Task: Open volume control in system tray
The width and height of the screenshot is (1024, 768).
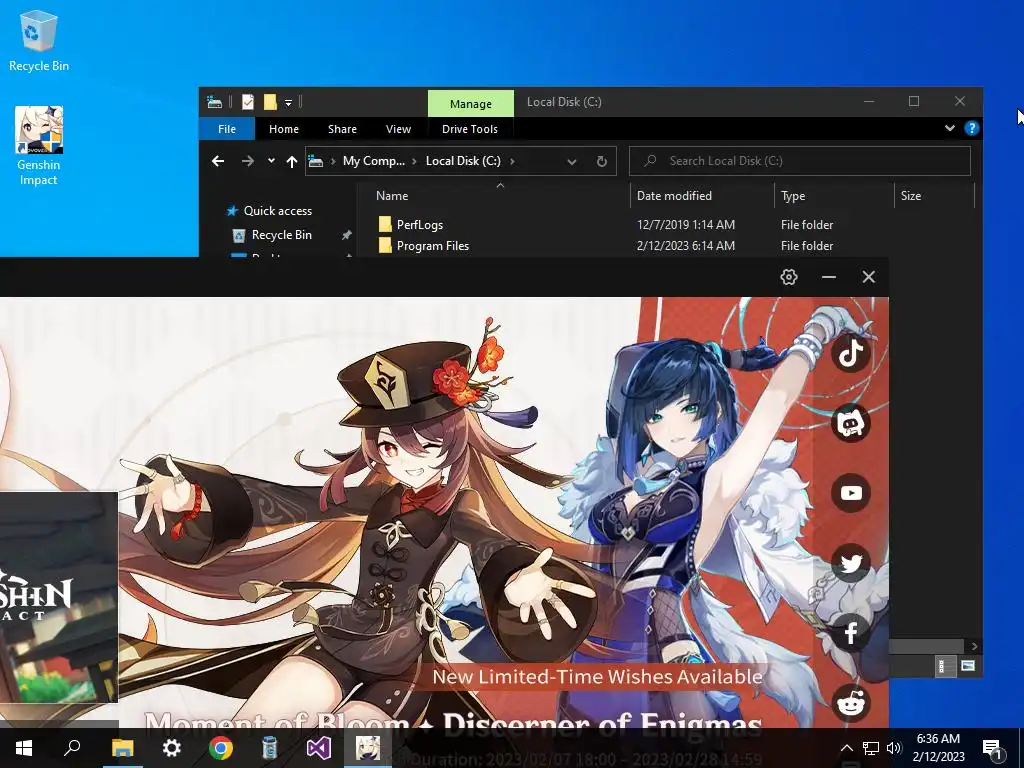Action: tap(894, 748)
